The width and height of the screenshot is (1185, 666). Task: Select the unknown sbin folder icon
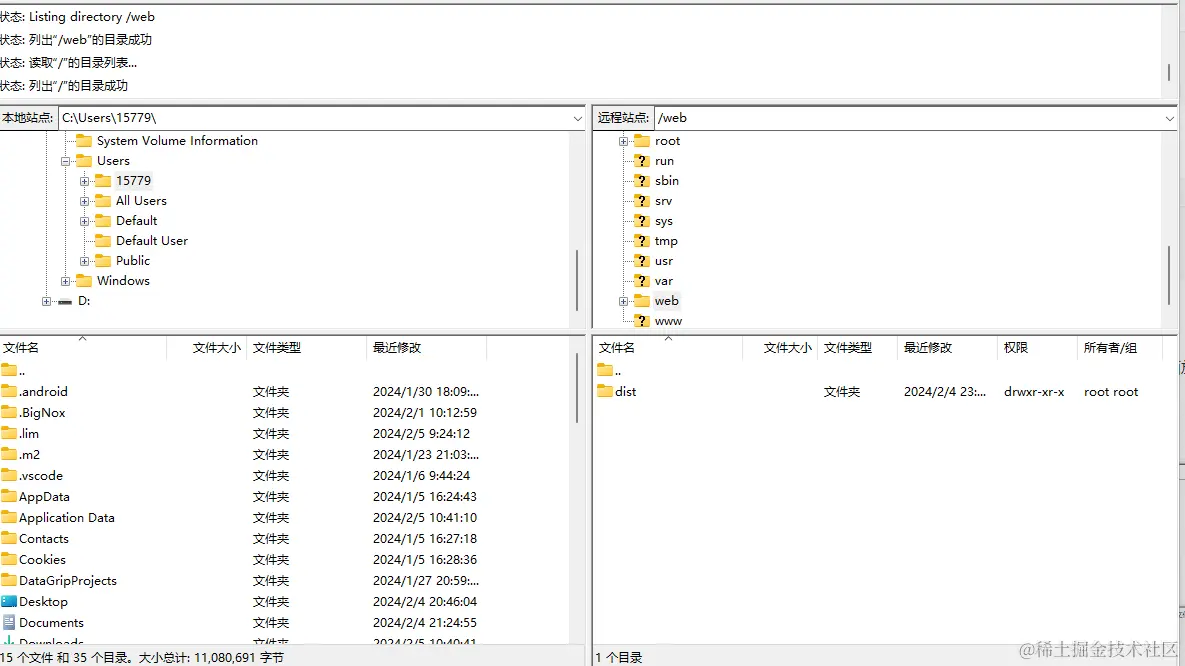[x=642, y=181]
